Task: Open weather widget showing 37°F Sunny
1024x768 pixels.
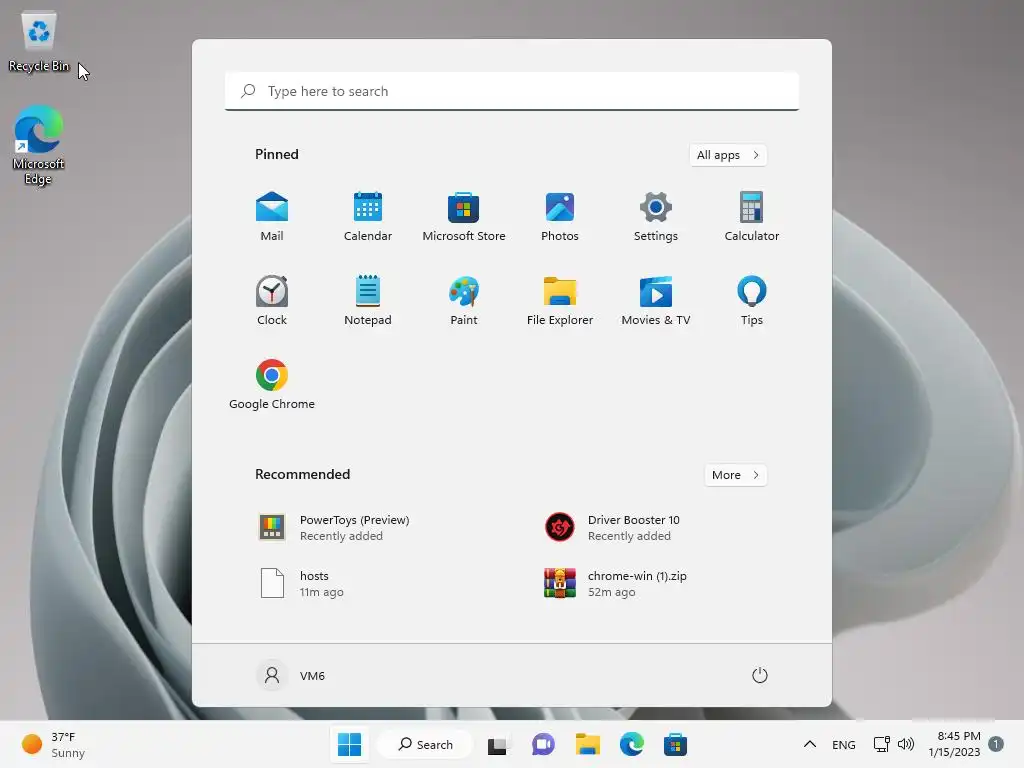Action: [54, 744]
